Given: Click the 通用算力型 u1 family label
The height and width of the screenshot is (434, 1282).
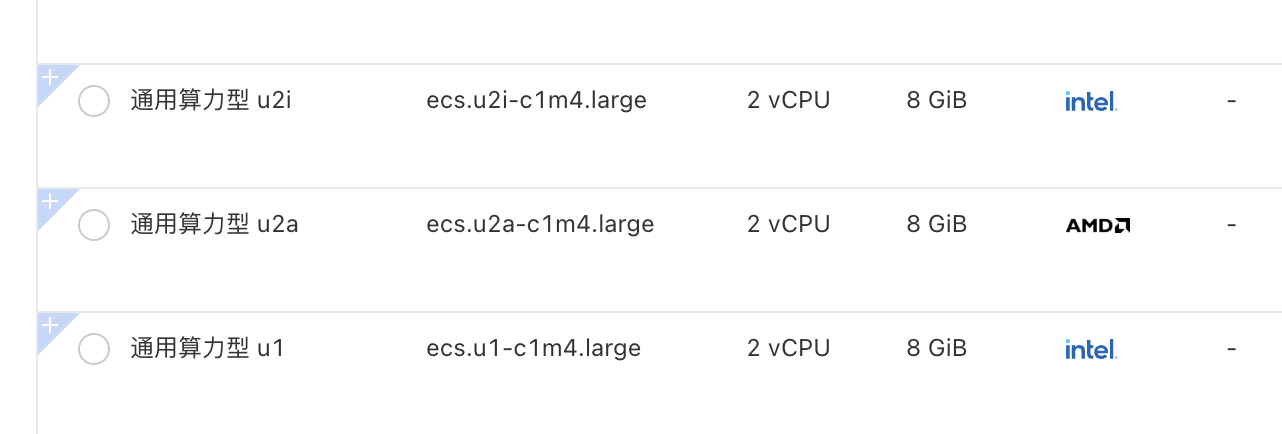Looking at the screenshot, I should click(208, 349).
